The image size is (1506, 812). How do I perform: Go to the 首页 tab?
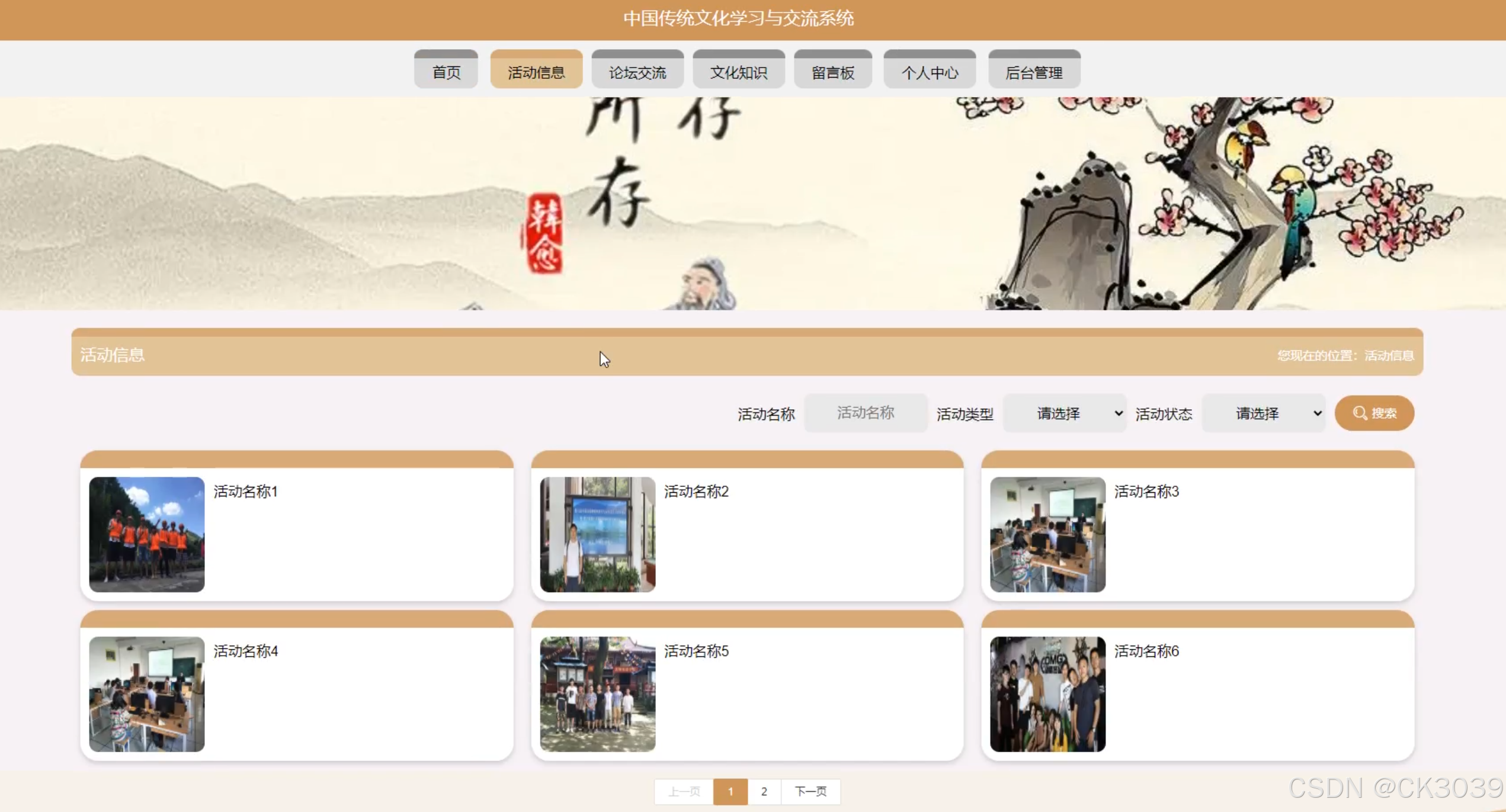click(446, 72)
